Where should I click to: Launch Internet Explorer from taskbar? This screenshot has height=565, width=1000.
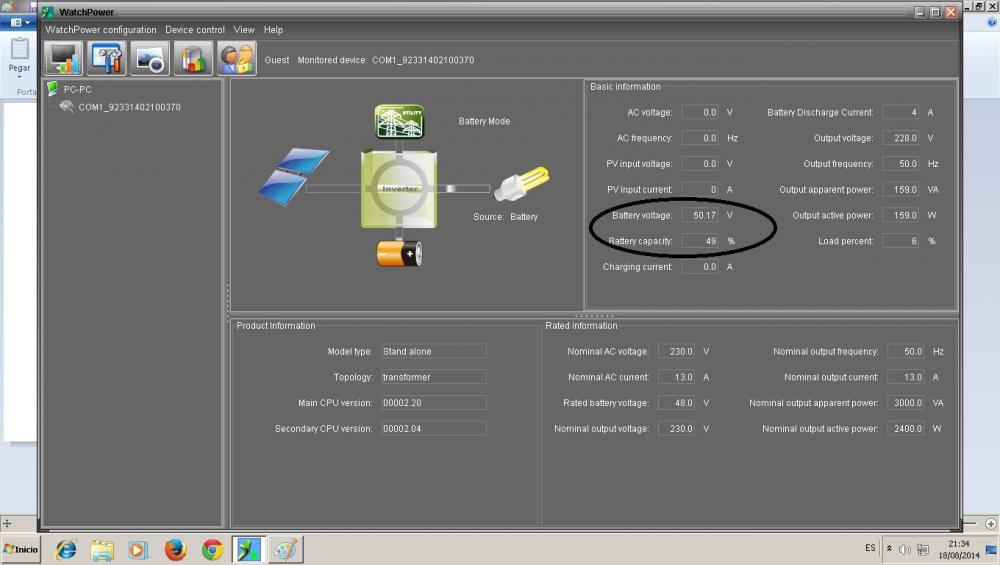[66, 549]
